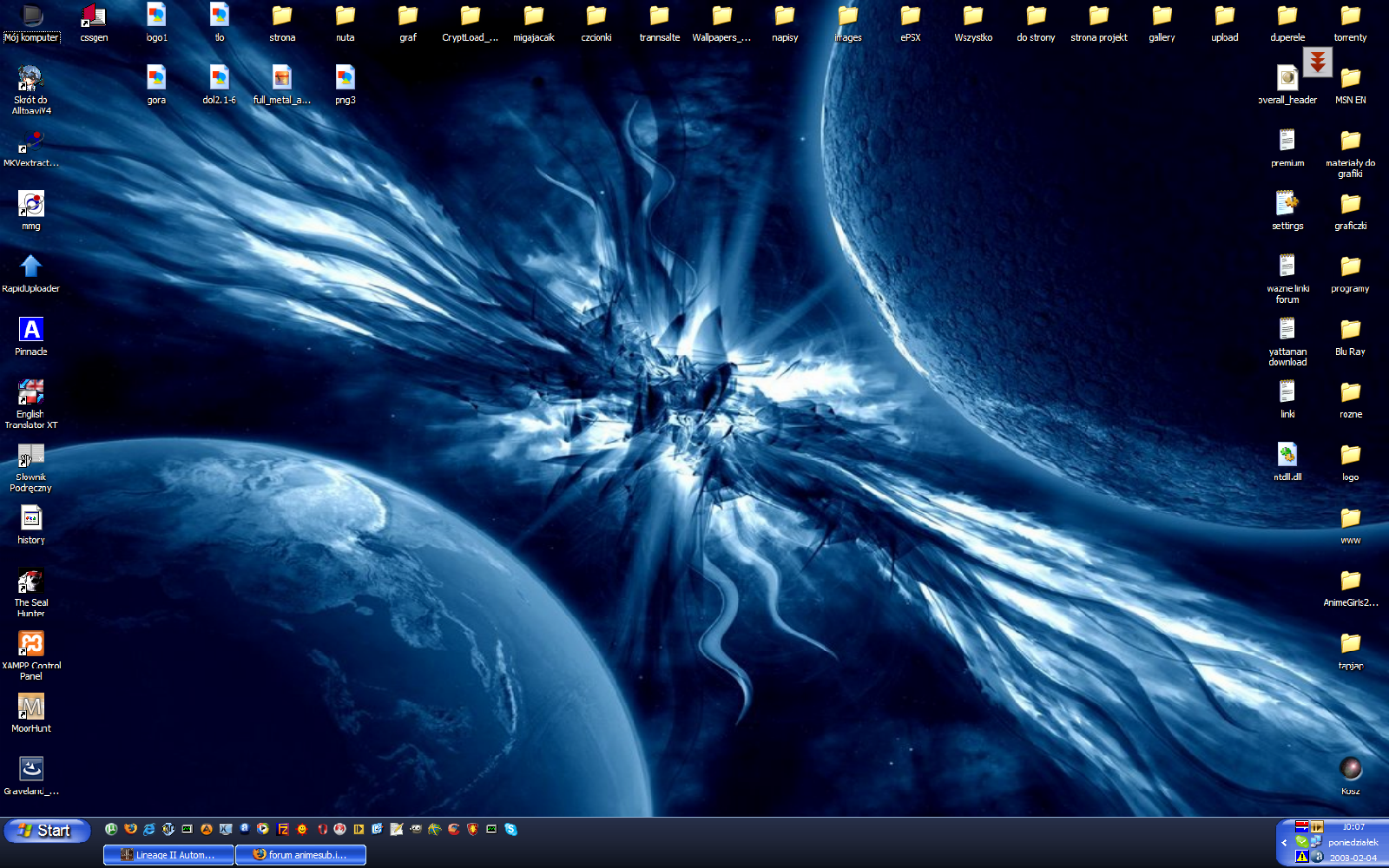The image size is (1389, 868).
Task: Select the AnimeGirls2... folder
Action: click(x=1350, y=588)
